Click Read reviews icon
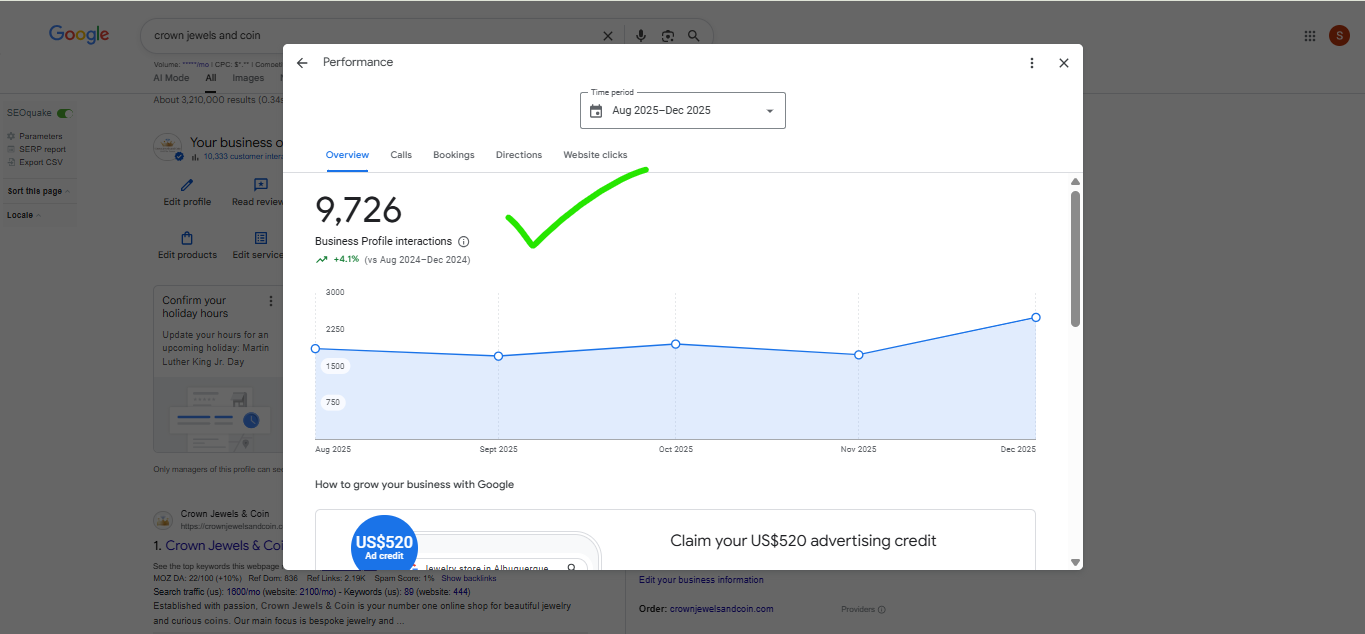The height and width of the screenshot is (634, 1365). [261, 185]
